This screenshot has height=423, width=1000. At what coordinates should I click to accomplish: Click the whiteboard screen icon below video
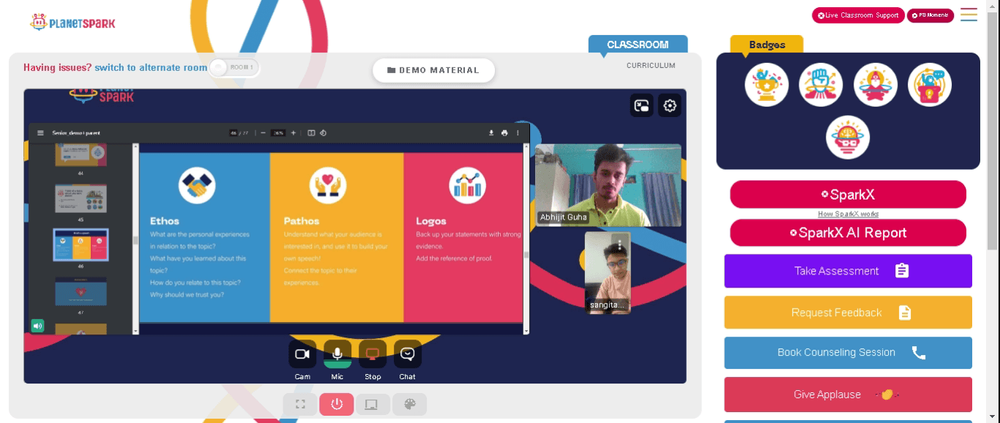point(373,404)
